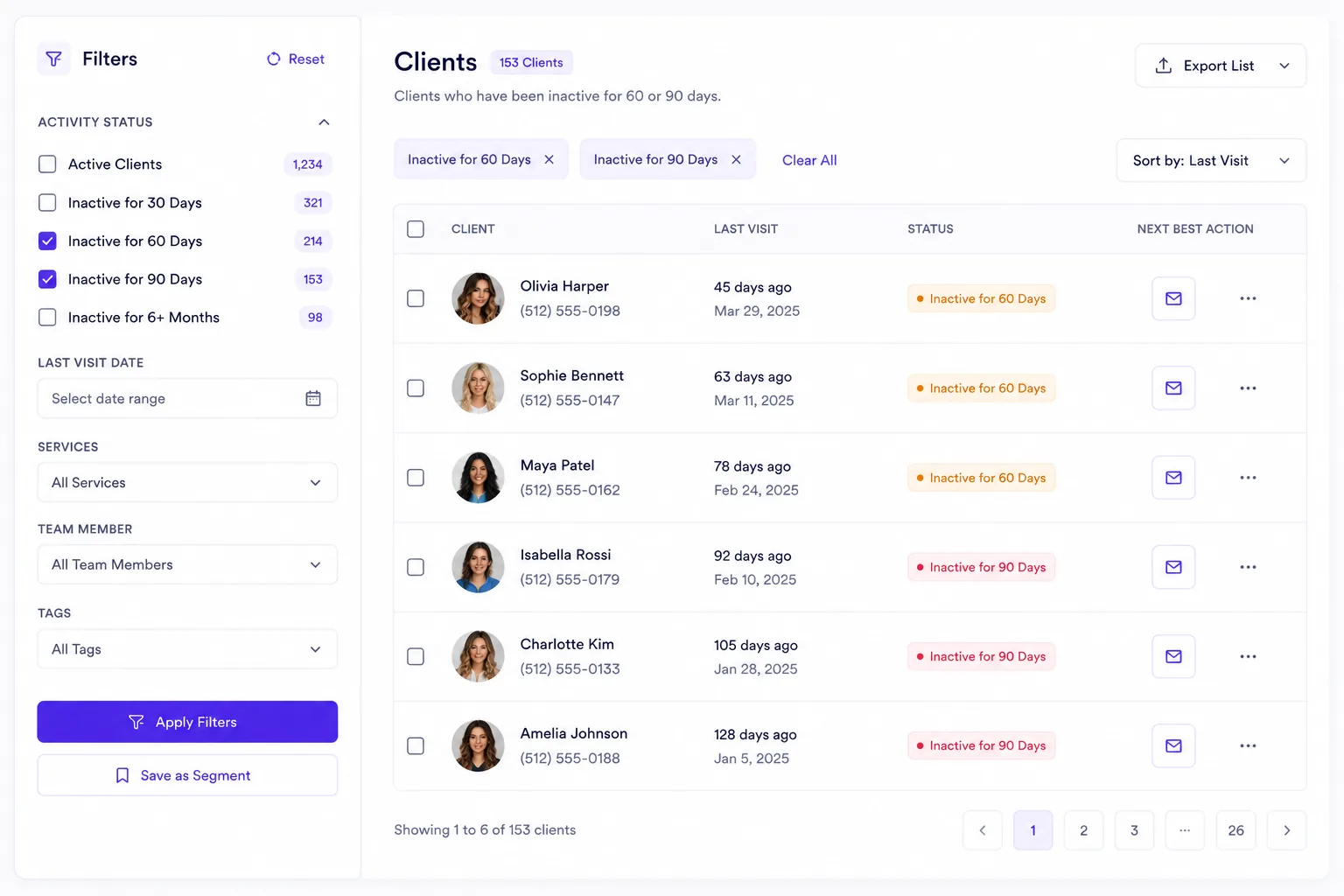The image size is (1344, 896).
Task: Click the 92 days ago last visit text
Action: [752, 556]
